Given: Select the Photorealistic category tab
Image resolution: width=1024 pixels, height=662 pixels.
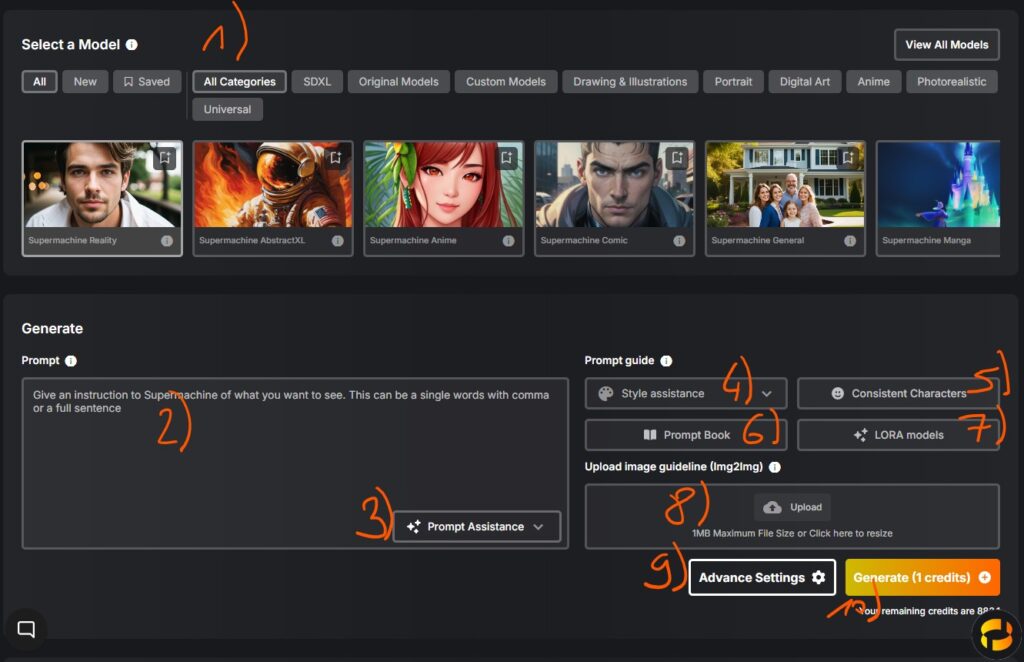Looking at the screenshot, I should pyautogui.click(x=951, y=82).
